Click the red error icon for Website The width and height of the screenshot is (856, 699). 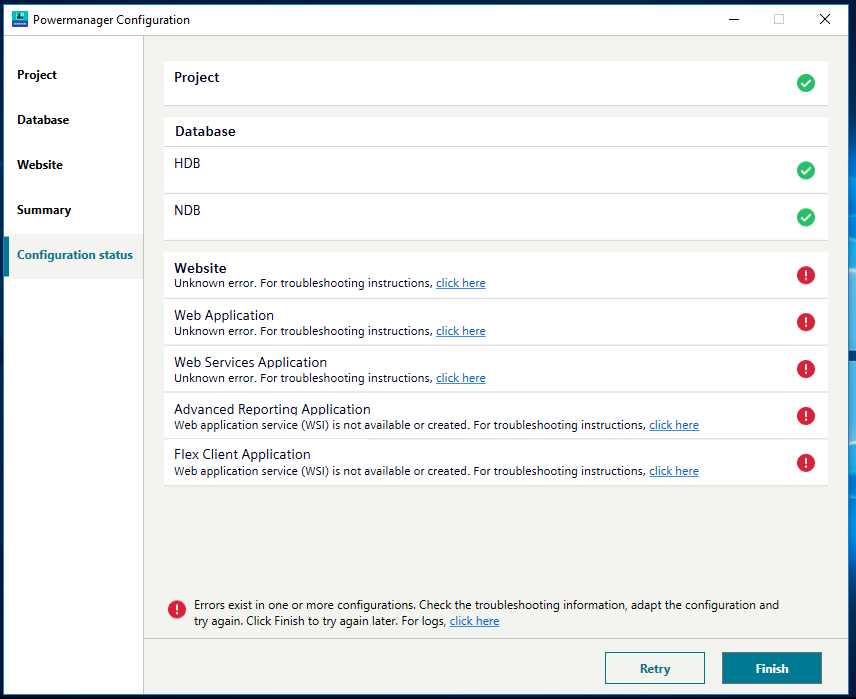pos(806,275)
